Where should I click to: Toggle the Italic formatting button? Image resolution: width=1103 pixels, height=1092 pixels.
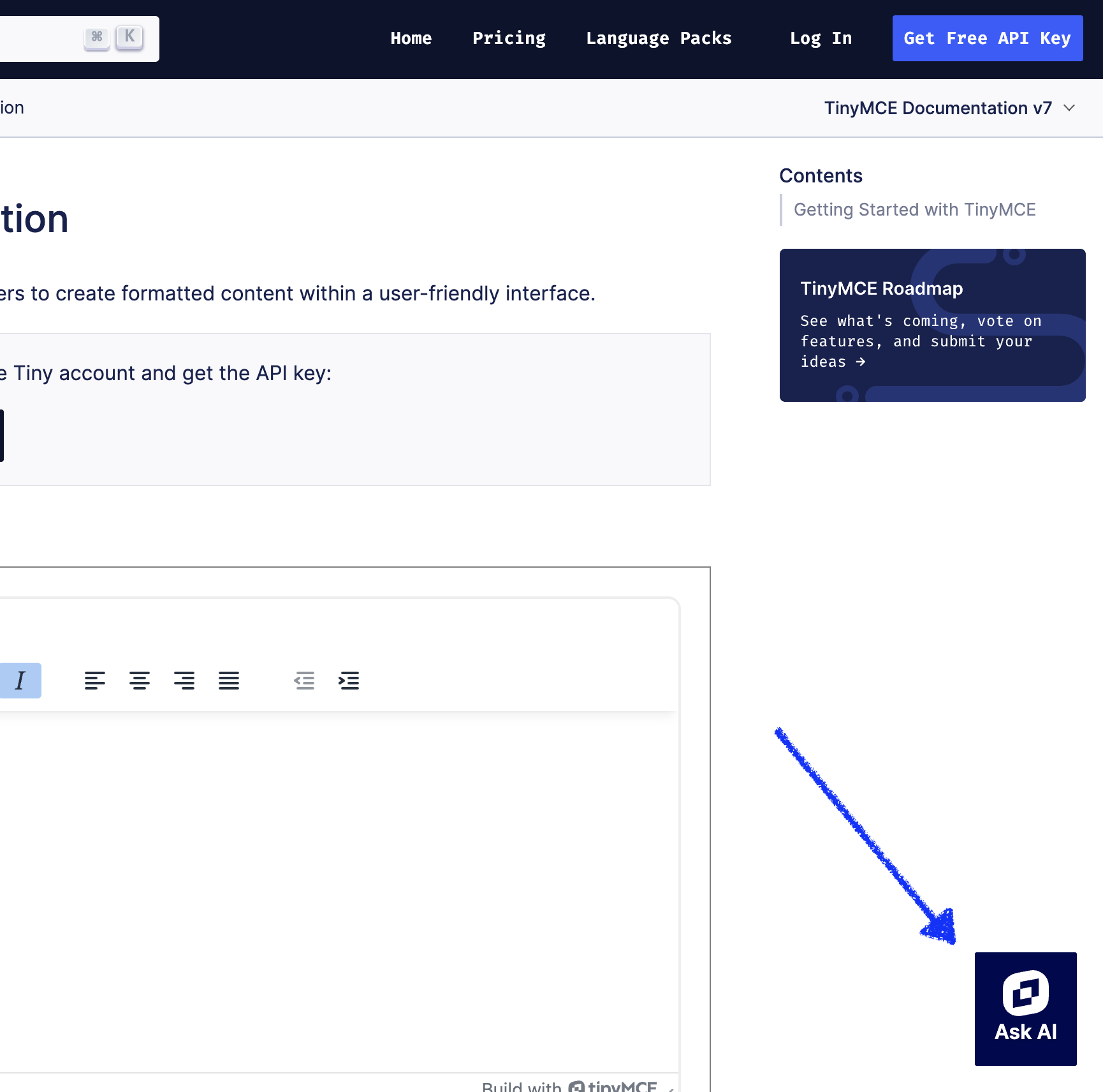tap(20, 681)
